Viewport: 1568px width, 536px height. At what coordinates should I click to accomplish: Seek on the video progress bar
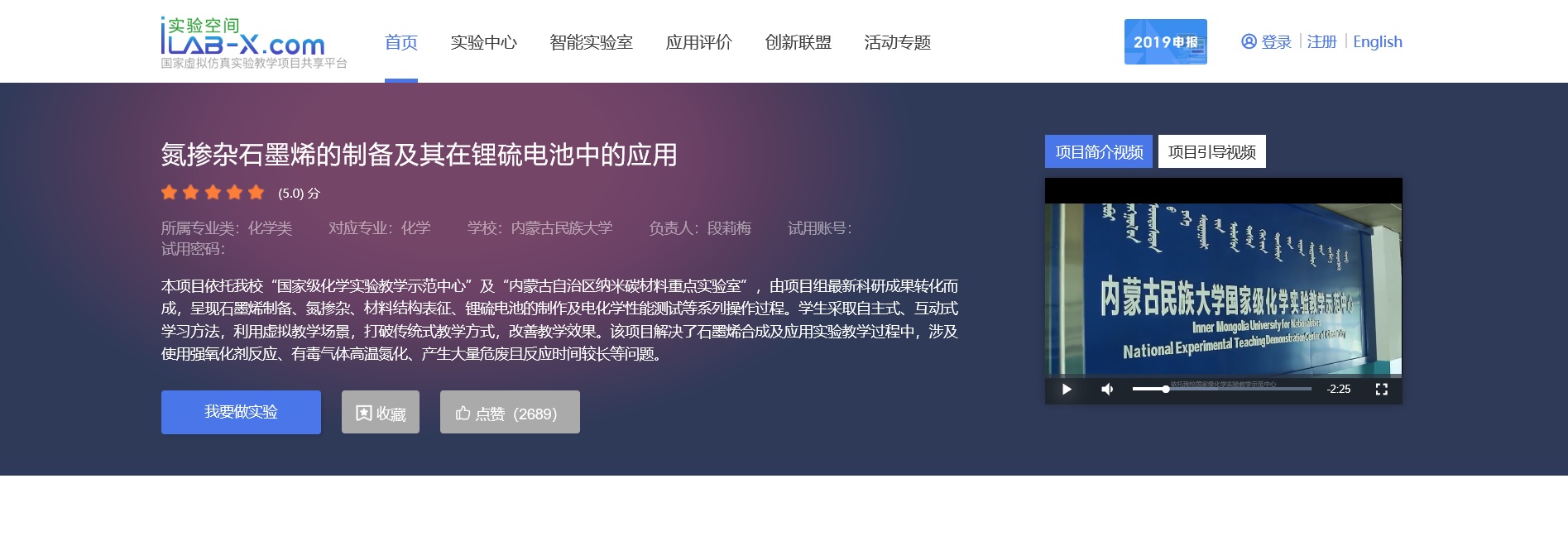pyautogui.click(x=1221, y=389)
